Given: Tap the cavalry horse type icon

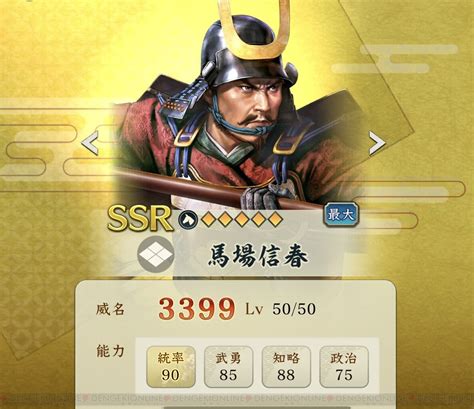Looking at the screenshot, I should point(188,220).
